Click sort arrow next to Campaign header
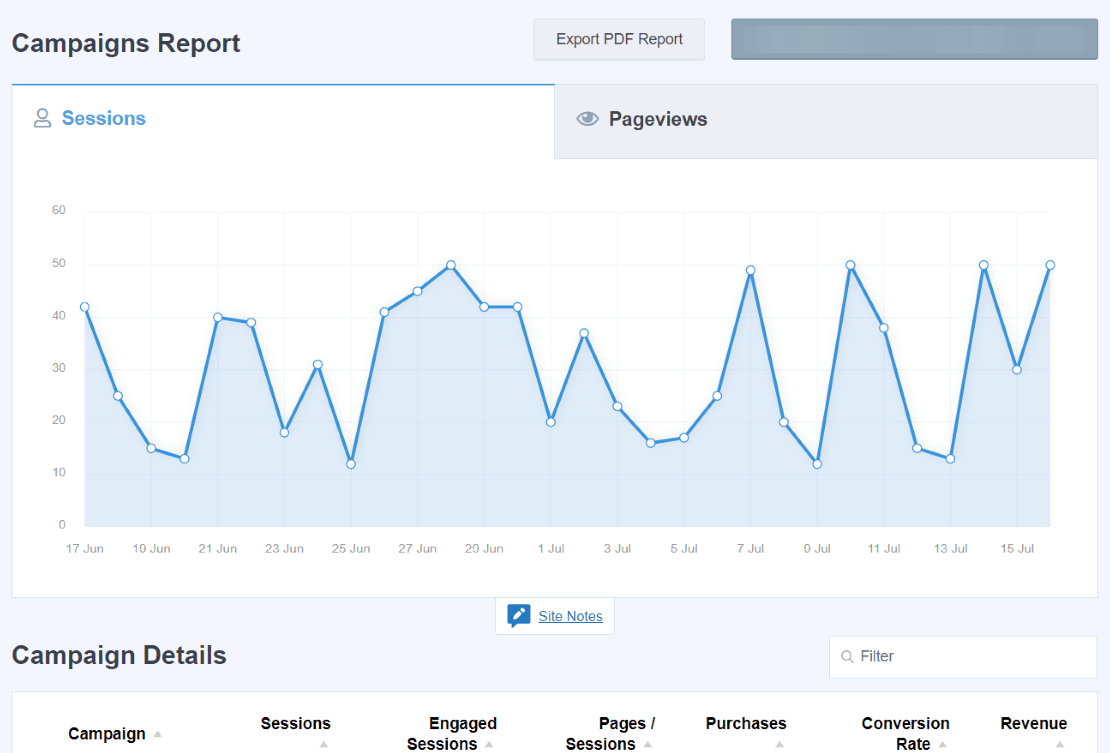This screenshot has height=753, width=1110. 158,735
